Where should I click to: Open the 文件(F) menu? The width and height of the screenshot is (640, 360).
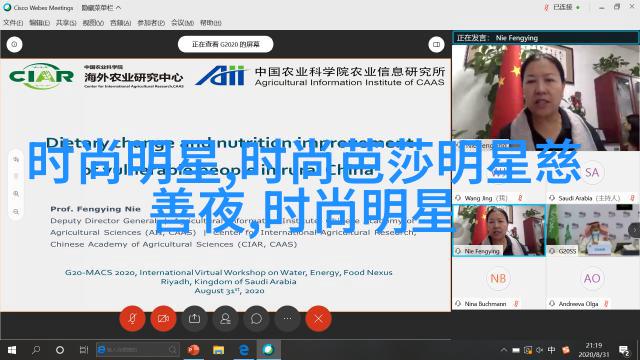click(13, 23)
